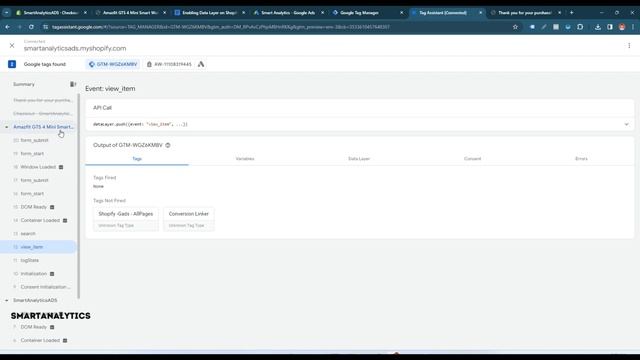Switch to the Google Tag Manager browser tab
640x360 pixels.
[368, 13]
